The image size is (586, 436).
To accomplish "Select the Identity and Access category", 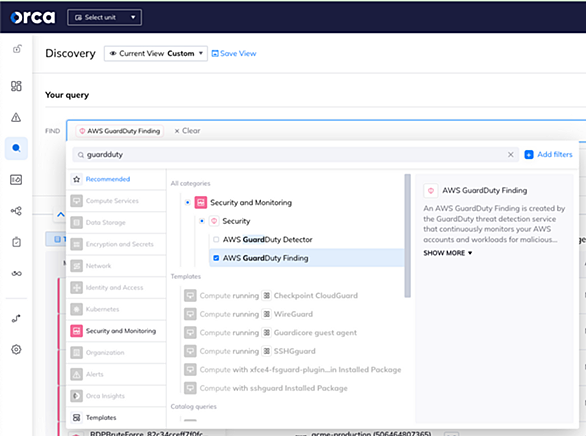I will tap(116, 288).
